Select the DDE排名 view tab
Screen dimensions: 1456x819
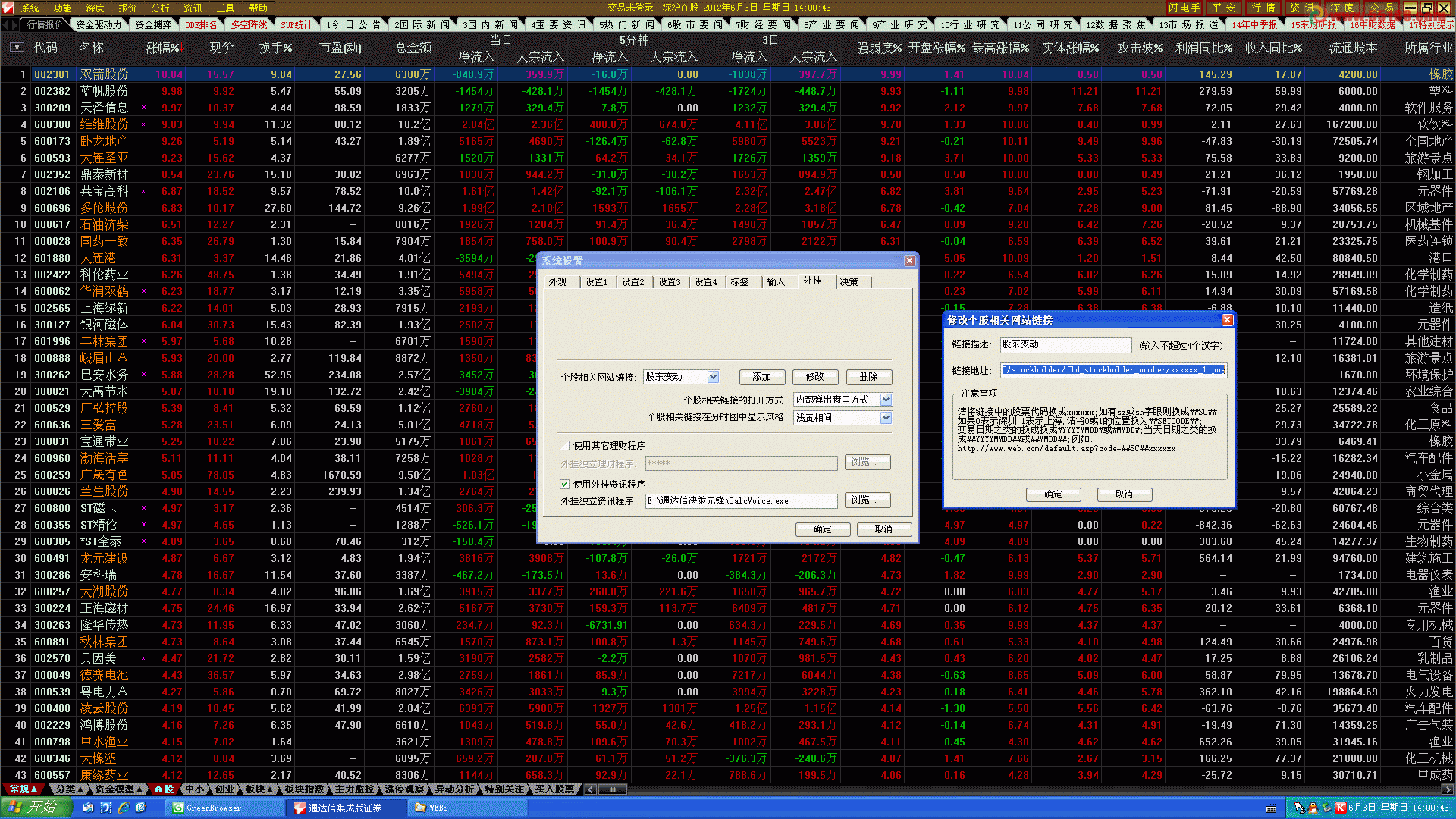201,25
